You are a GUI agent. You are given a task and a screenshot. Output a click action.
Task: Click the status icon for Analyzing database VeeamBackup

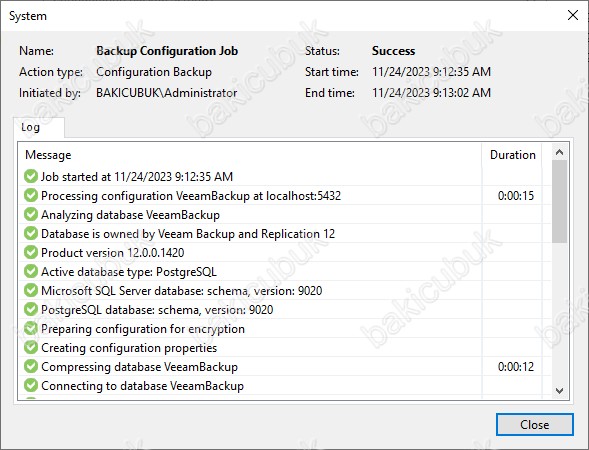click(x=31, y=214)
